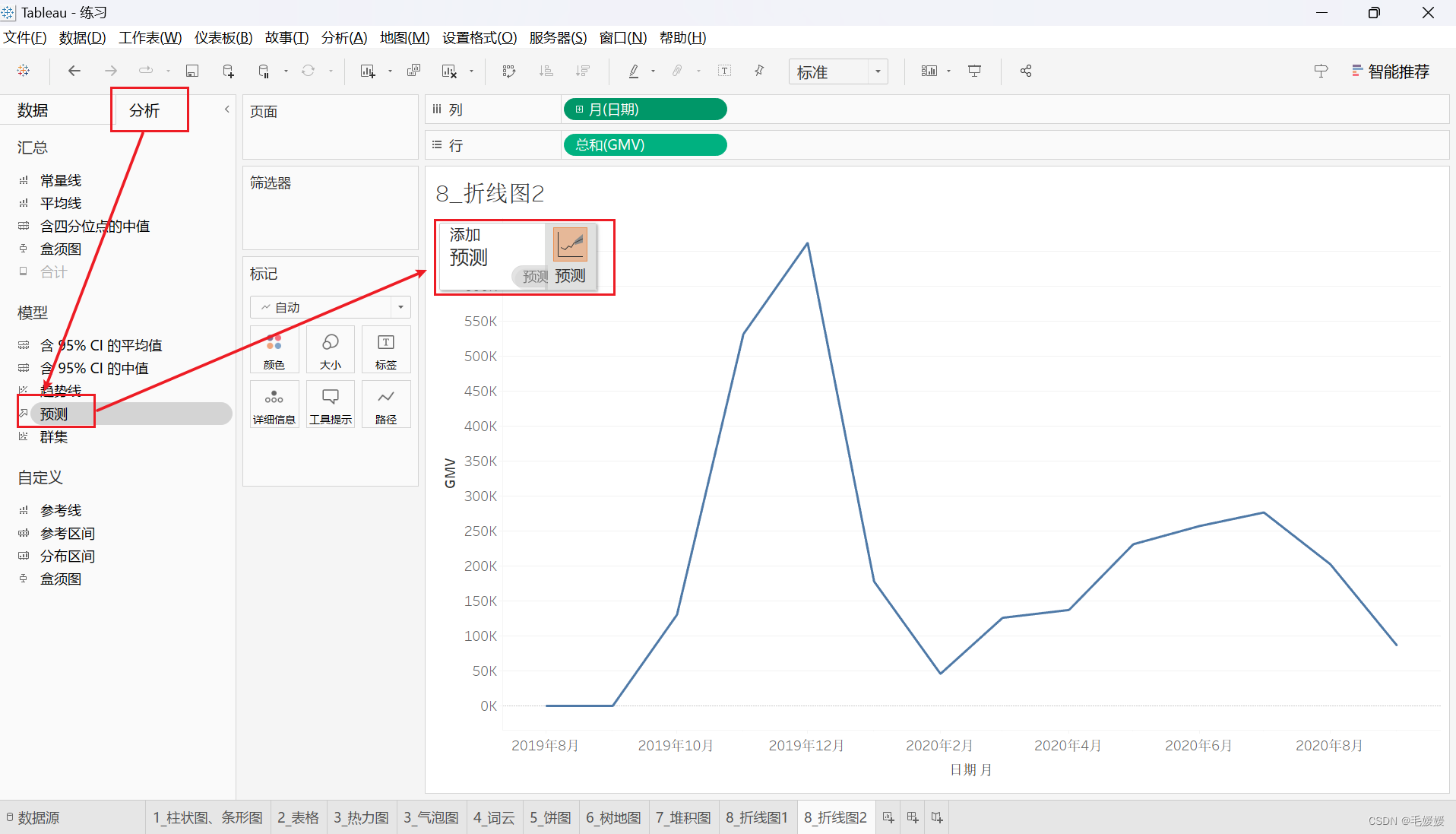Image resolution: width=1456 pixels, height=834 pixels.
Task: Click the 详细信息 marks card button
Action: (x=274, y=404)
